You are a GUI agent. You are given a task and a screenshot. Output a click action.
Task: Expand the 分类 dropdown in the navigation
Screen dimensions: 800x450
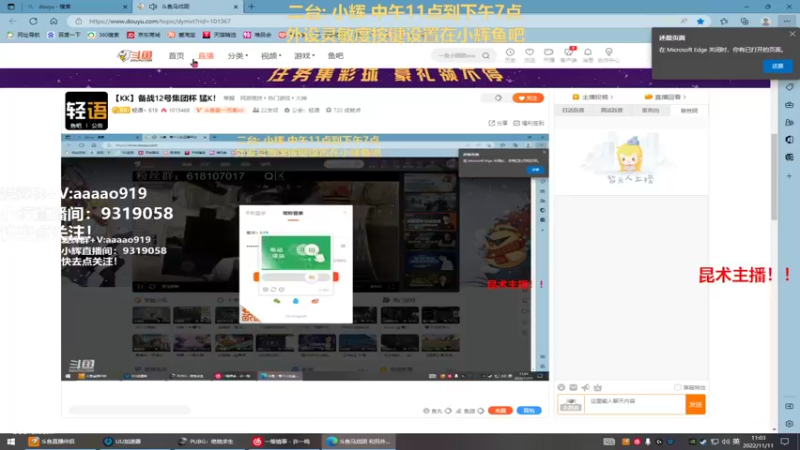(x=237, y=56)
